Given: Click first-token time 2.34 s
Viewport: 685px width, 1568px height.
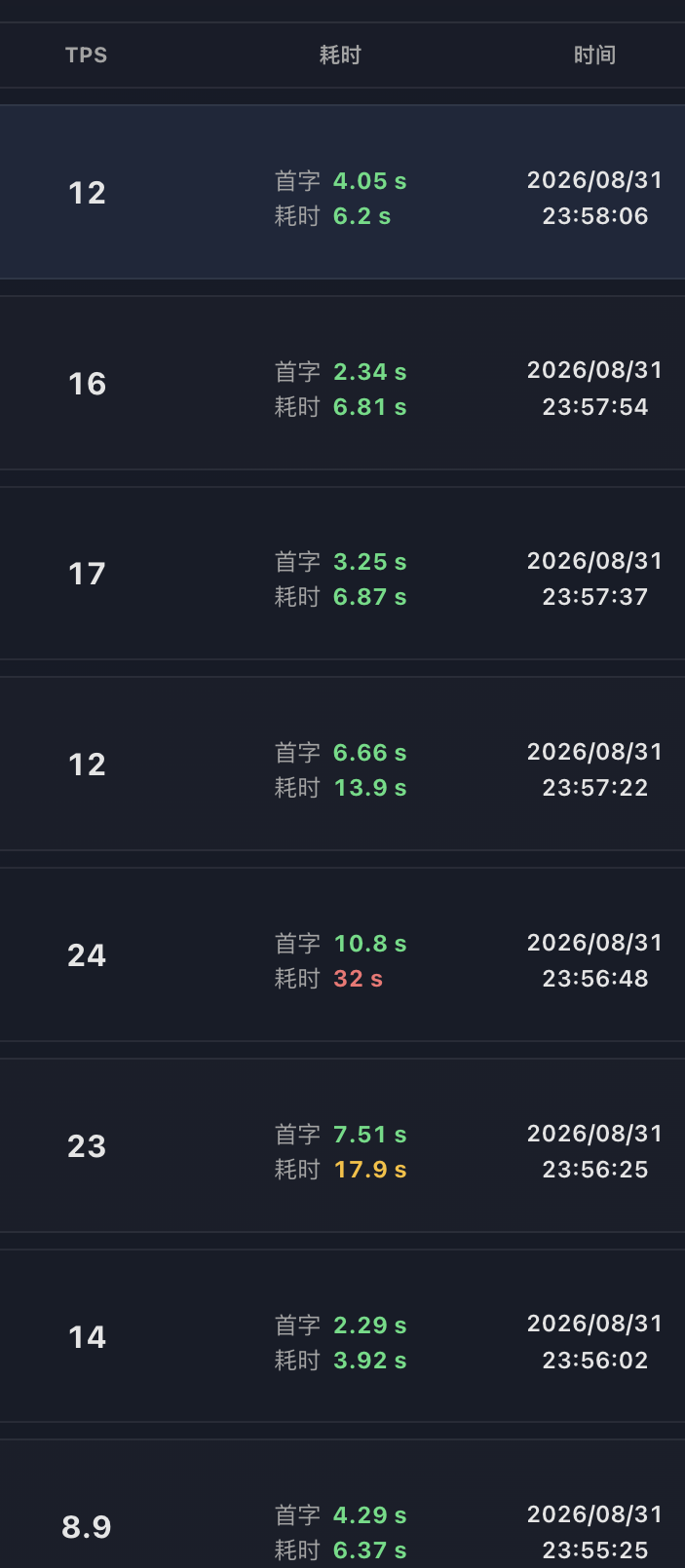Looking at the screenshot, I should pos(369,372).
